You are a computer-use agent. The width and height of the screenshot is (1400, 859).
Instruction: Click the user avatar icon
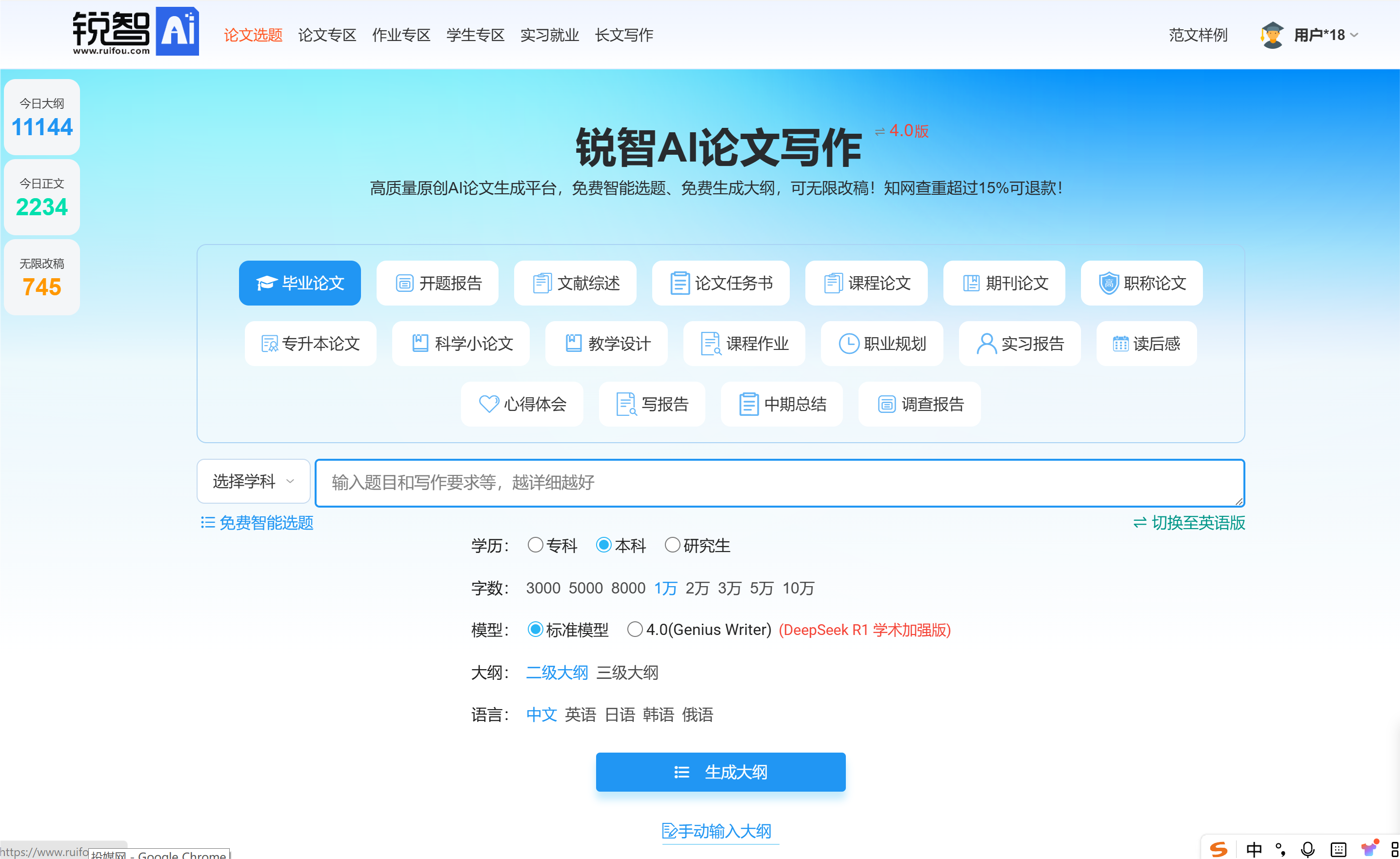(1272, 35)
